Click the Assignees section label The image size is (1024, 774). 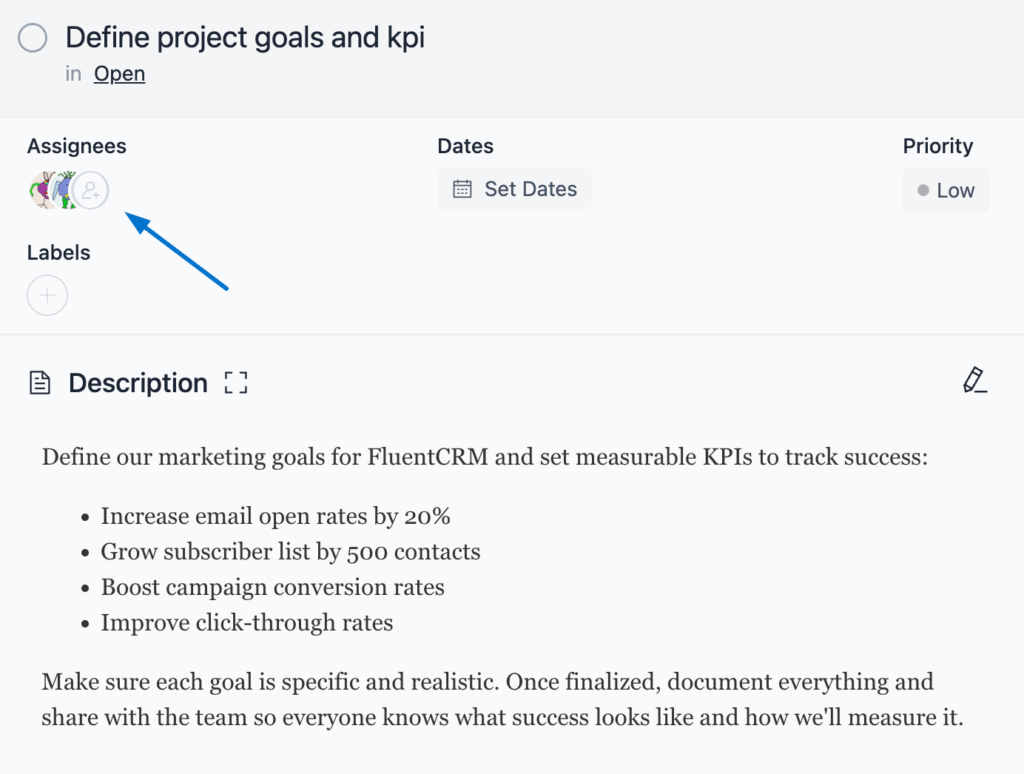[77, 146]
